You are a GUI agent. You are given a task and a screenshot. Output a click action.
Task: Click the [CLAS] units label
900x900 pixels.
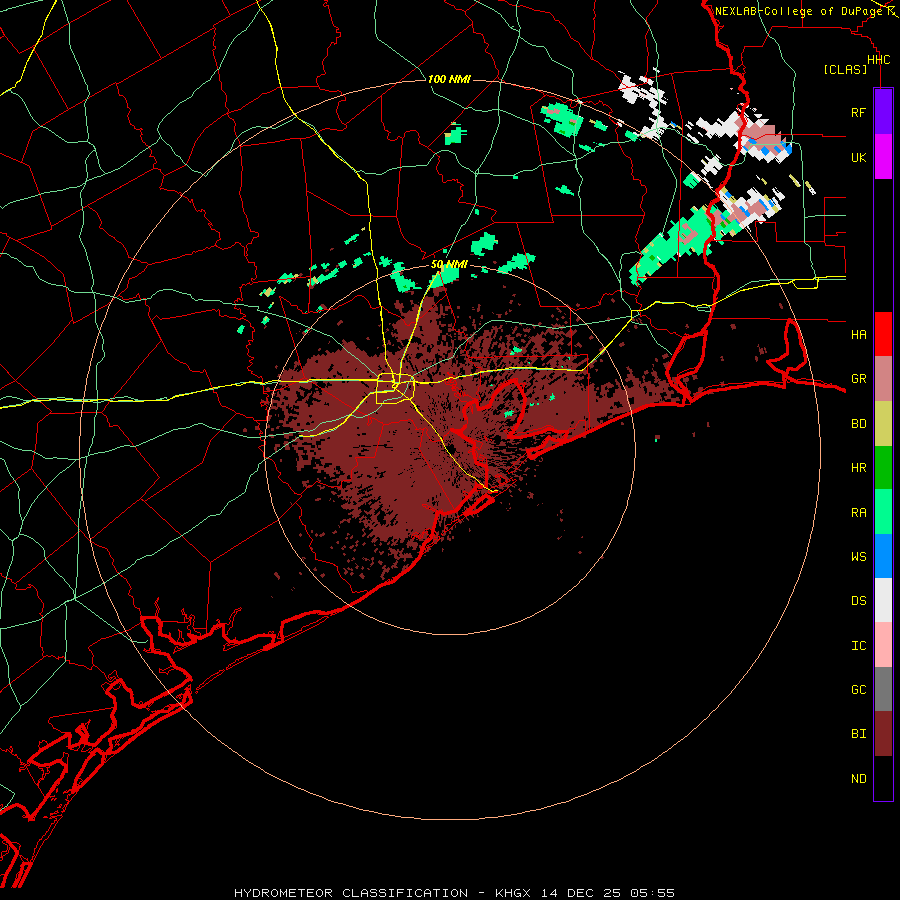(x=845, y=69)
